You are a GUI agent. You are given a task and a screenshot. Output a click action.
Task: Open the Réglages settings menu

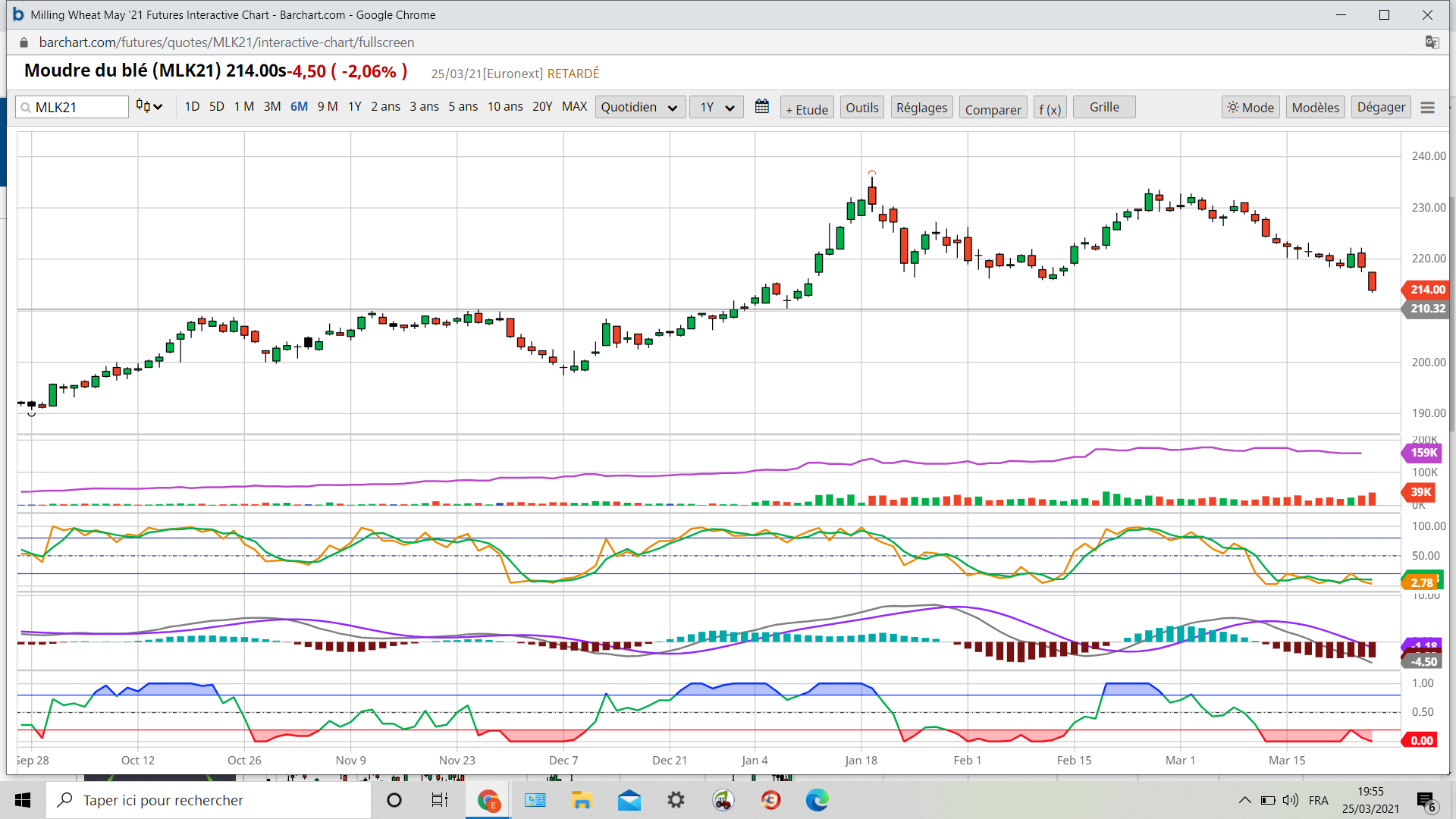(921, 108)
